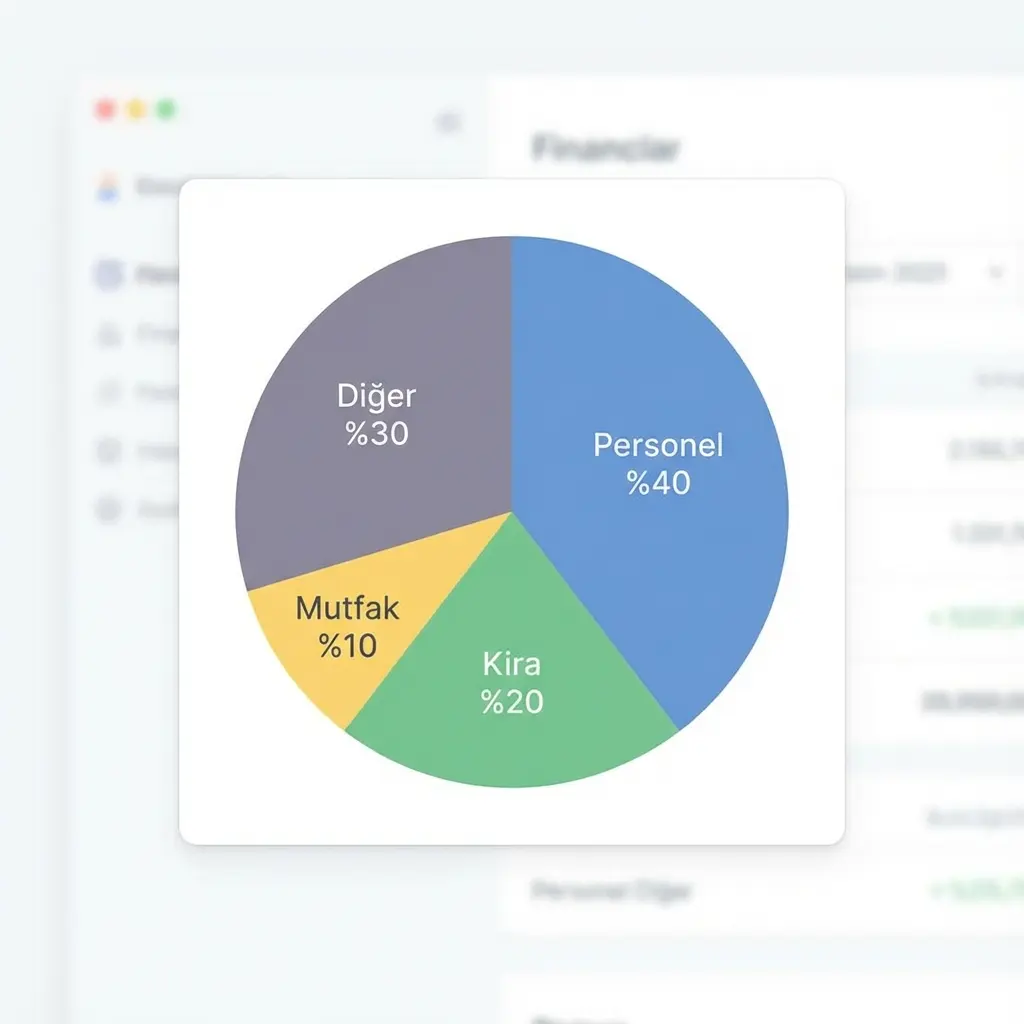1024x1024 pixels.
Task: Click the first amount in the financial table
Action: pos(985,452)
